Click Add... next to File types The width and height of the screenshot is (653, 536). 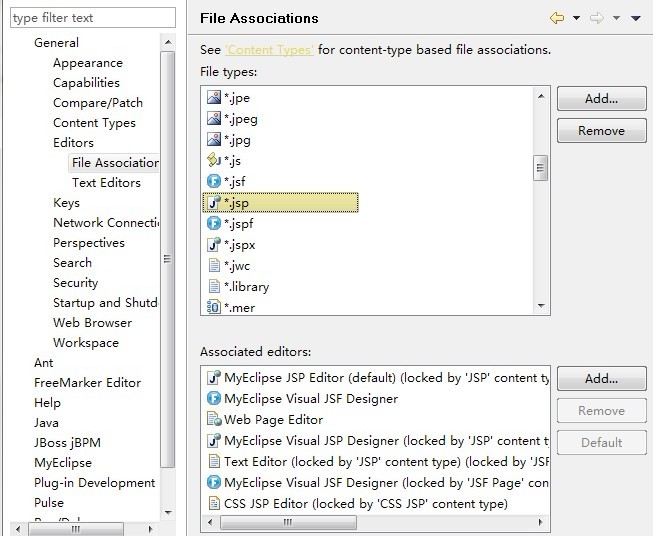point(601,99)
